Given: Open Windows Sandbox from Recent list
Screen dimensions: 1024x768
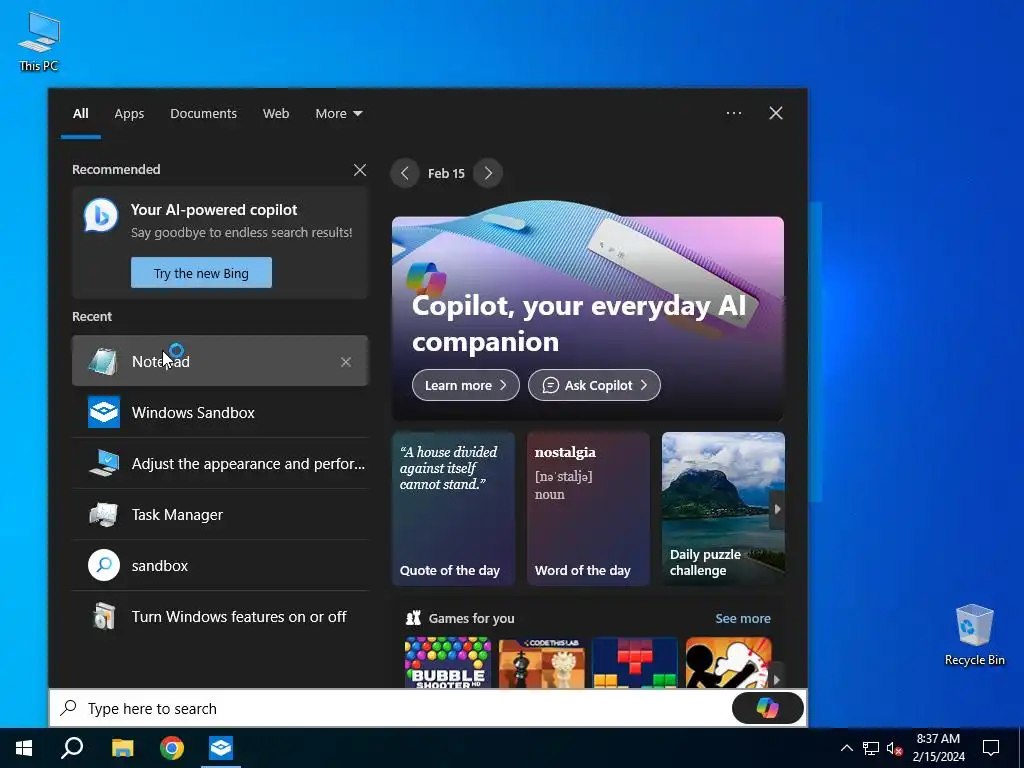Looking at the screenshot, I should pyautogui.click(x=220, y=412).
